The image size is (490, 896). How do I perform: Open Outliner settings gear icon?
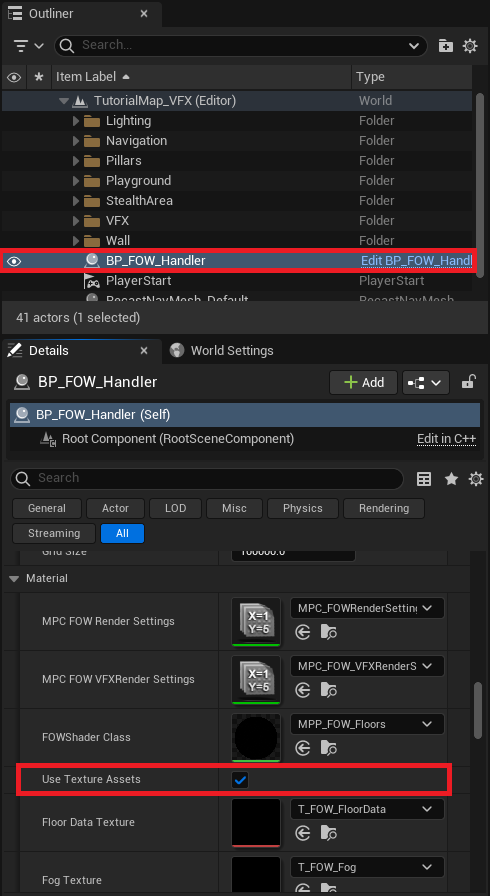pos(470,46)
